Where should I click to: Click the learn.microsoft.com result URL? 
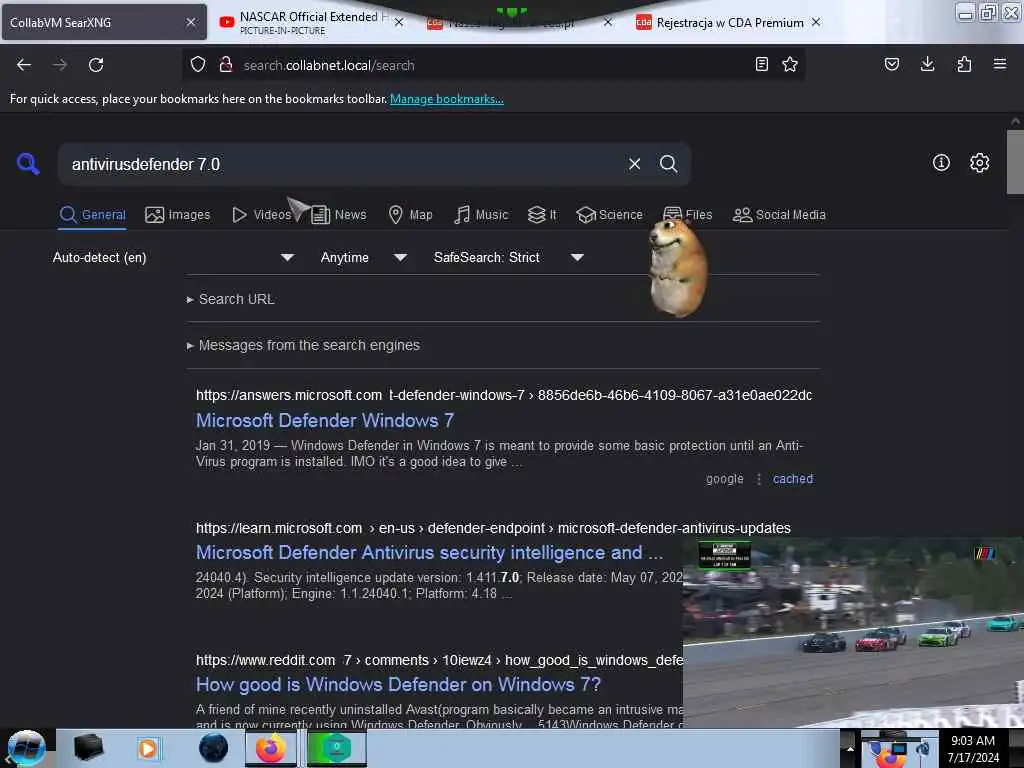click(493, 528)
